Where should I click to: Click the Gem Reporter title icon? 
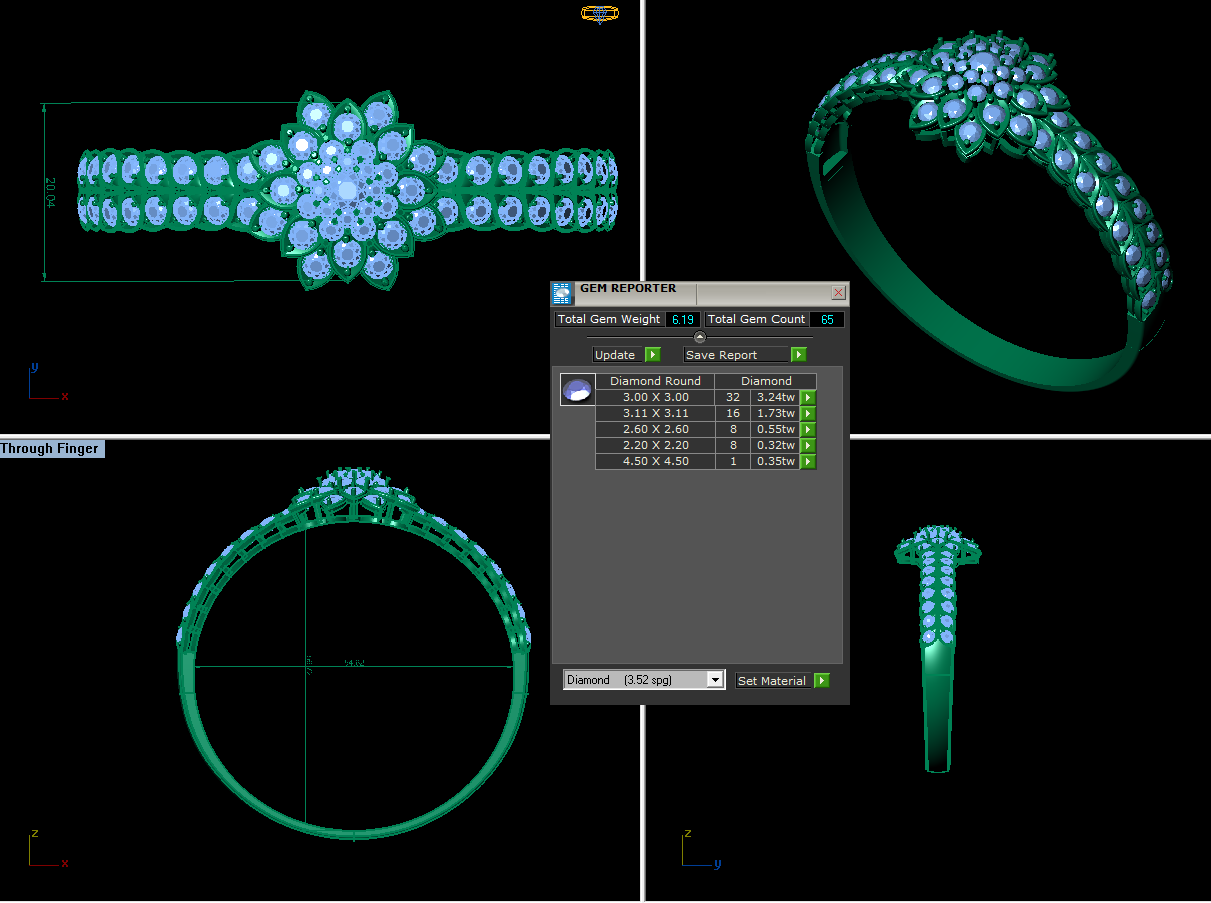pyautogui.click(x=562, y=293)
